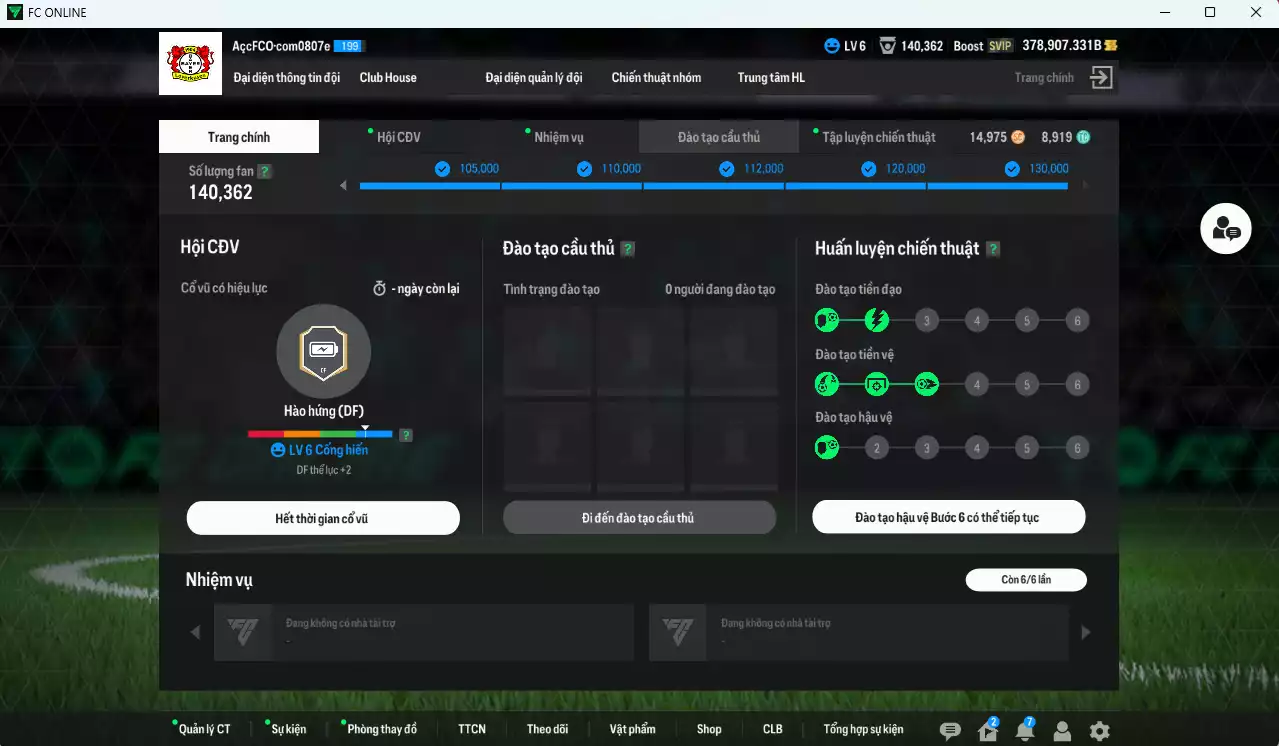Select first active step icon in Đào tạo tiền đạo
Screen dimensions: 1279x746
827,321
